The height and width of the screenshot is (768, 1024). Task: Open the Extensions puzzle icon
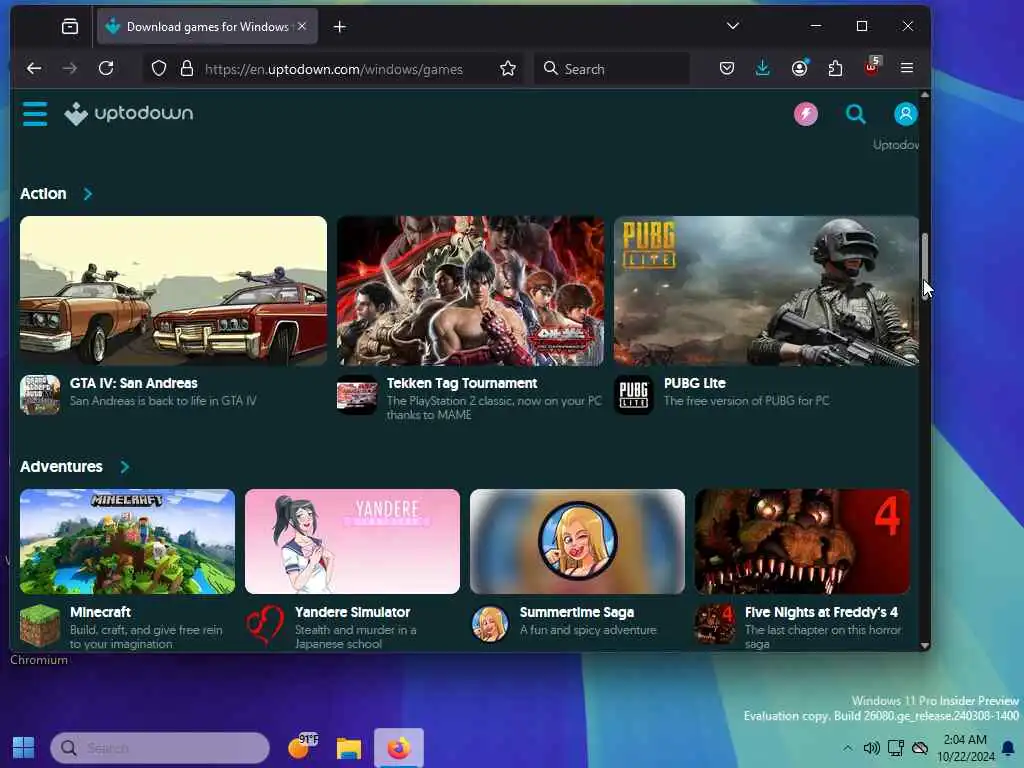point(835,68)
